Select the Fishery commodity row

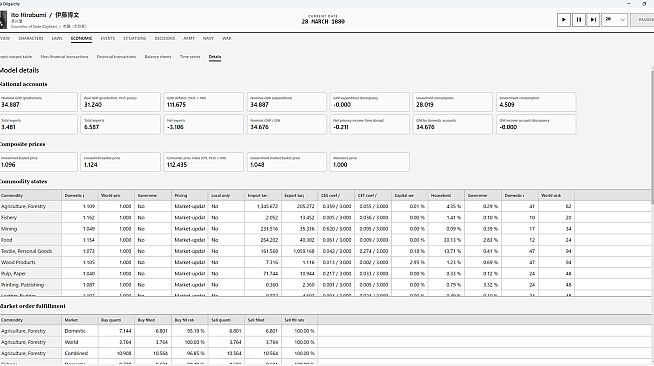pos(325,218)
